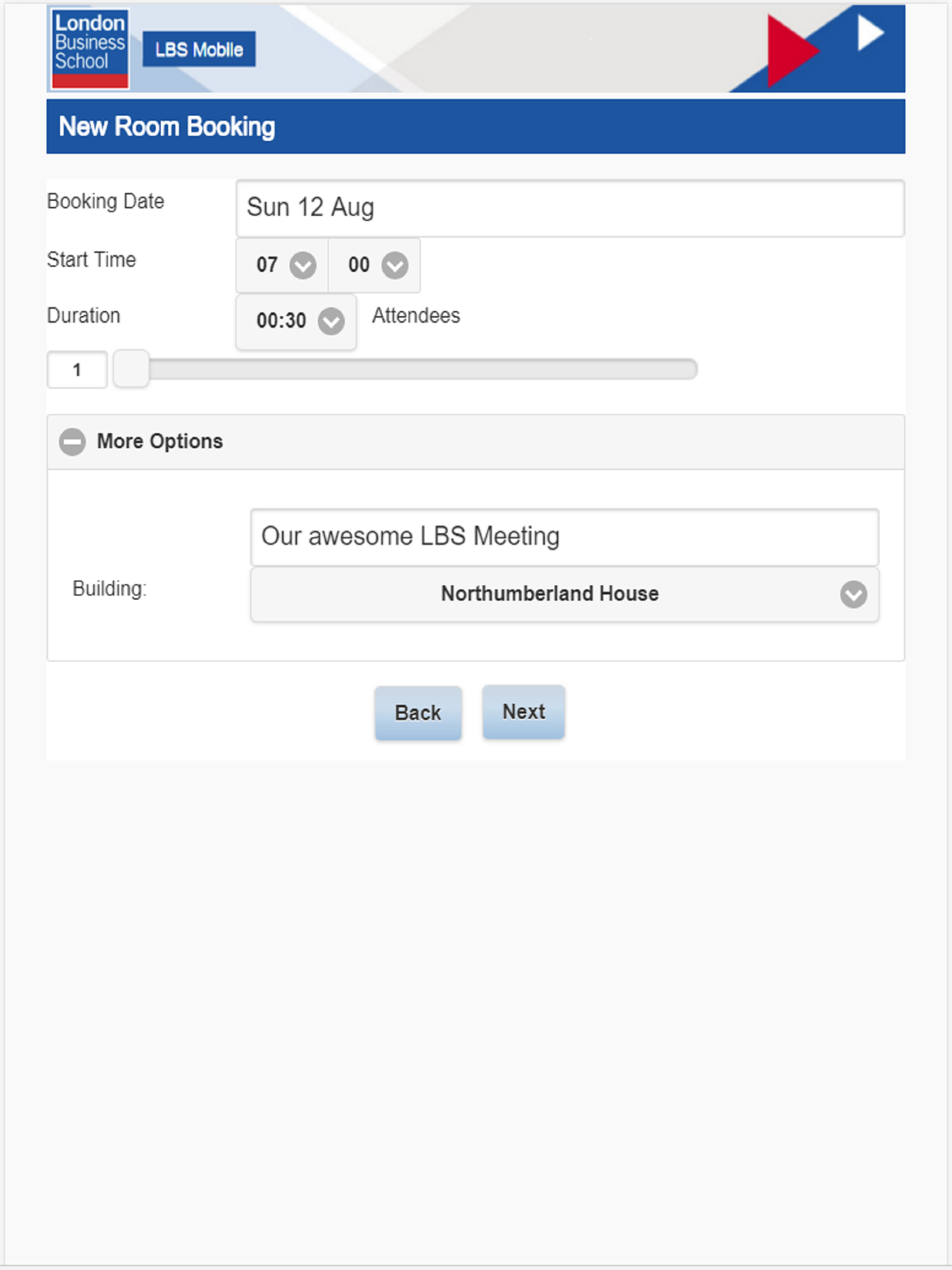Click the hour dropdown arrow icon
This screenshot has width=952, height=1270.
click(303, 265)
